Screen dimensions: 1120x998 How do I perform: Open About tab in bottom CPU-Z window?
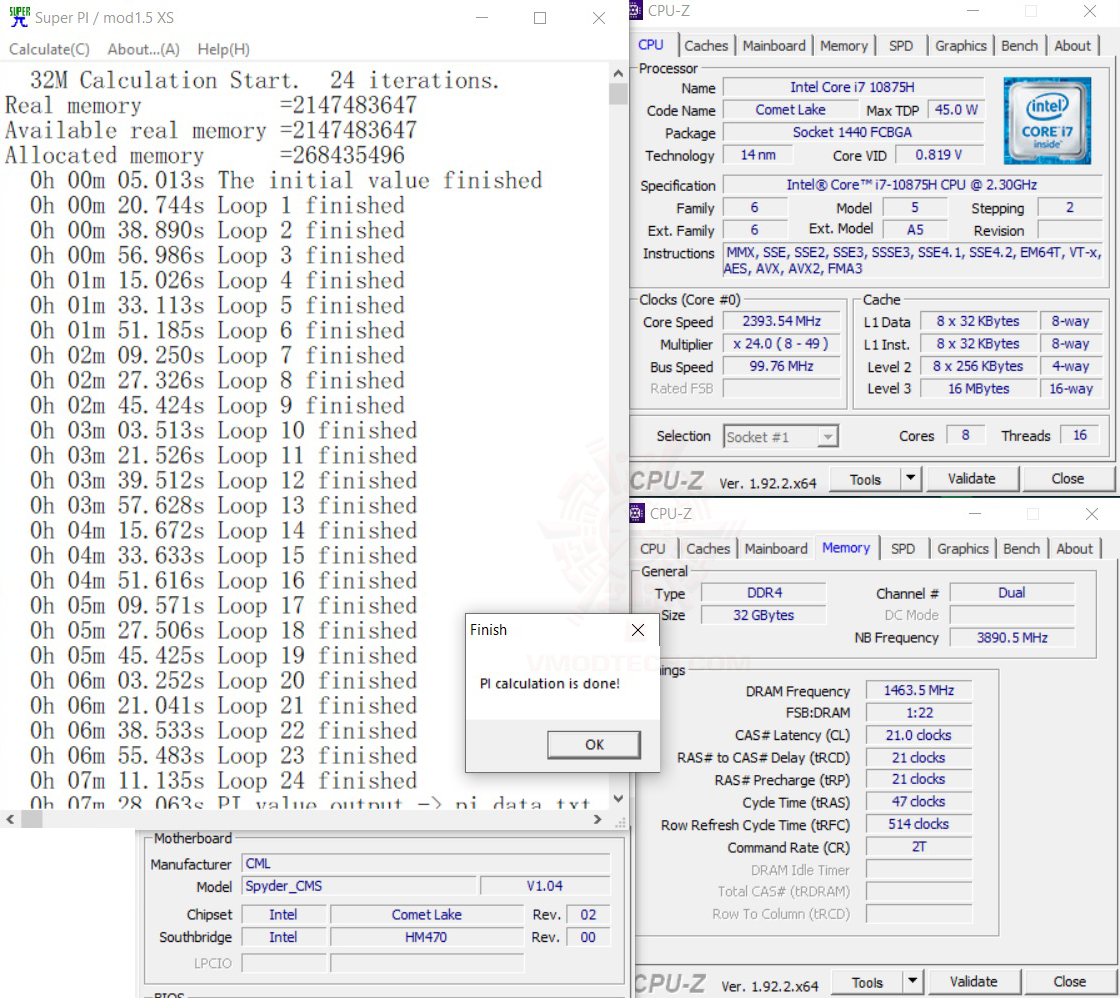[1074, 549]
